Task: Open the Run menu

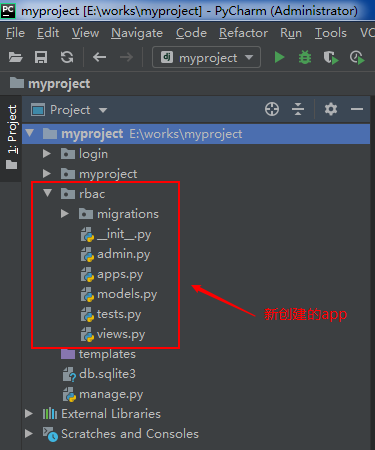Action: pos(291,33)
